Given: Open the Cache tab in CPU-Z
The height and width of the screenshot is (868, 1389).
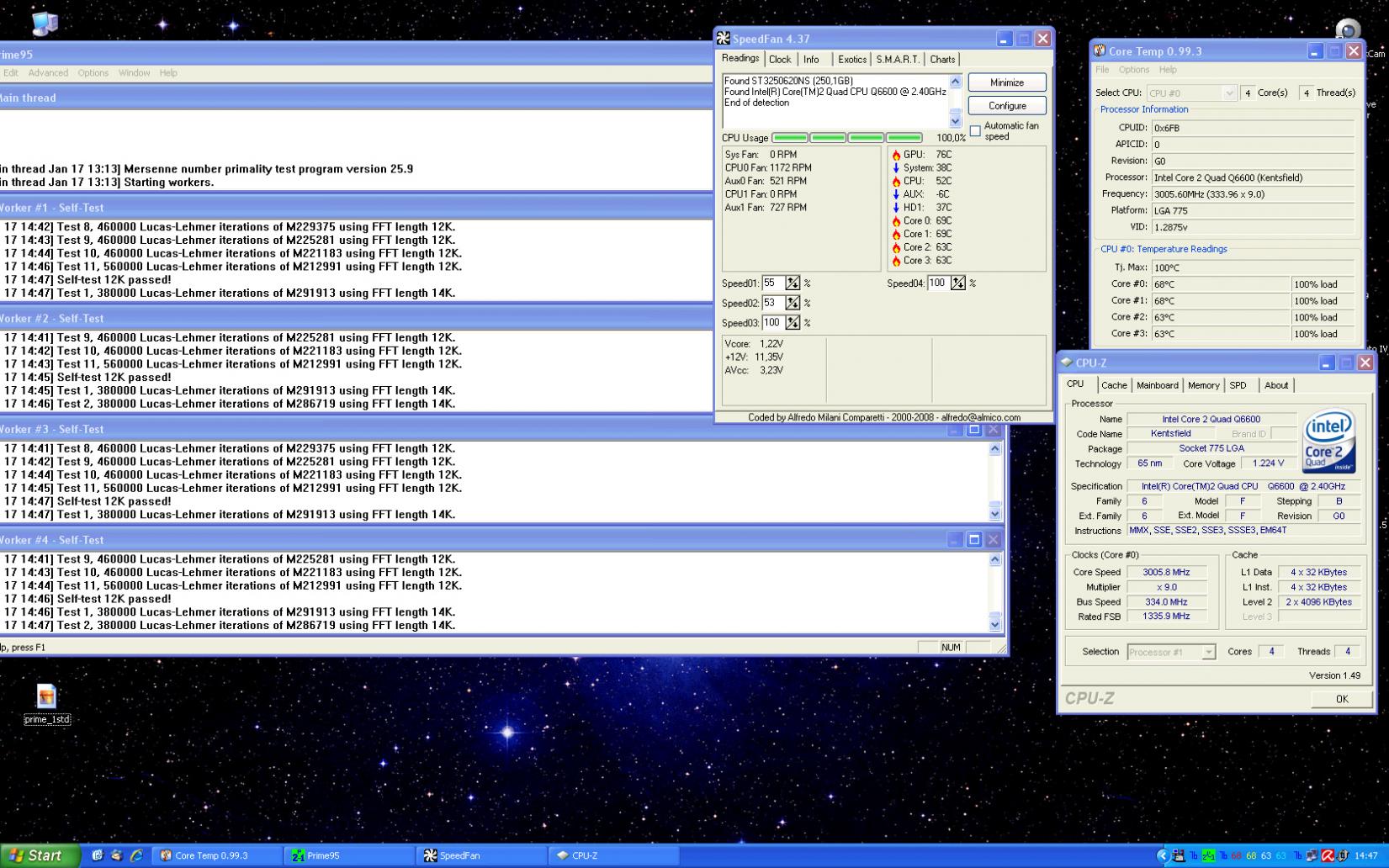Looking at the screenshot, I should (x=1114, y=385).
